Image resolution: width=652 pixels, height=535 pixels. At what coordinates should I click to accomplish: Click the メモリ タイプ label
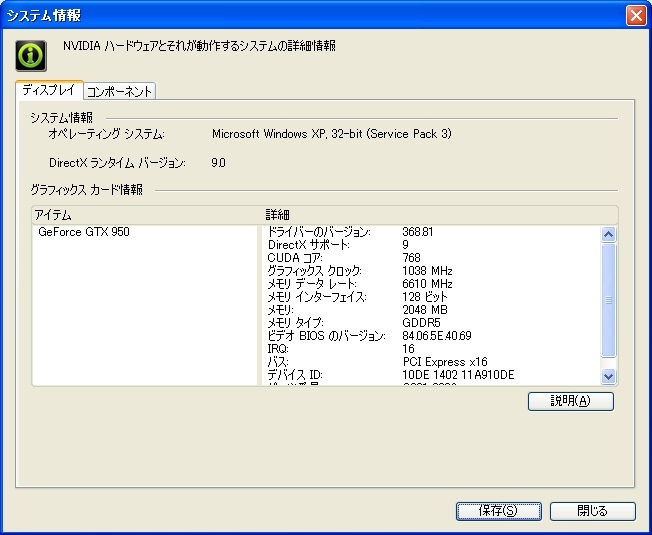click(295, 323)
